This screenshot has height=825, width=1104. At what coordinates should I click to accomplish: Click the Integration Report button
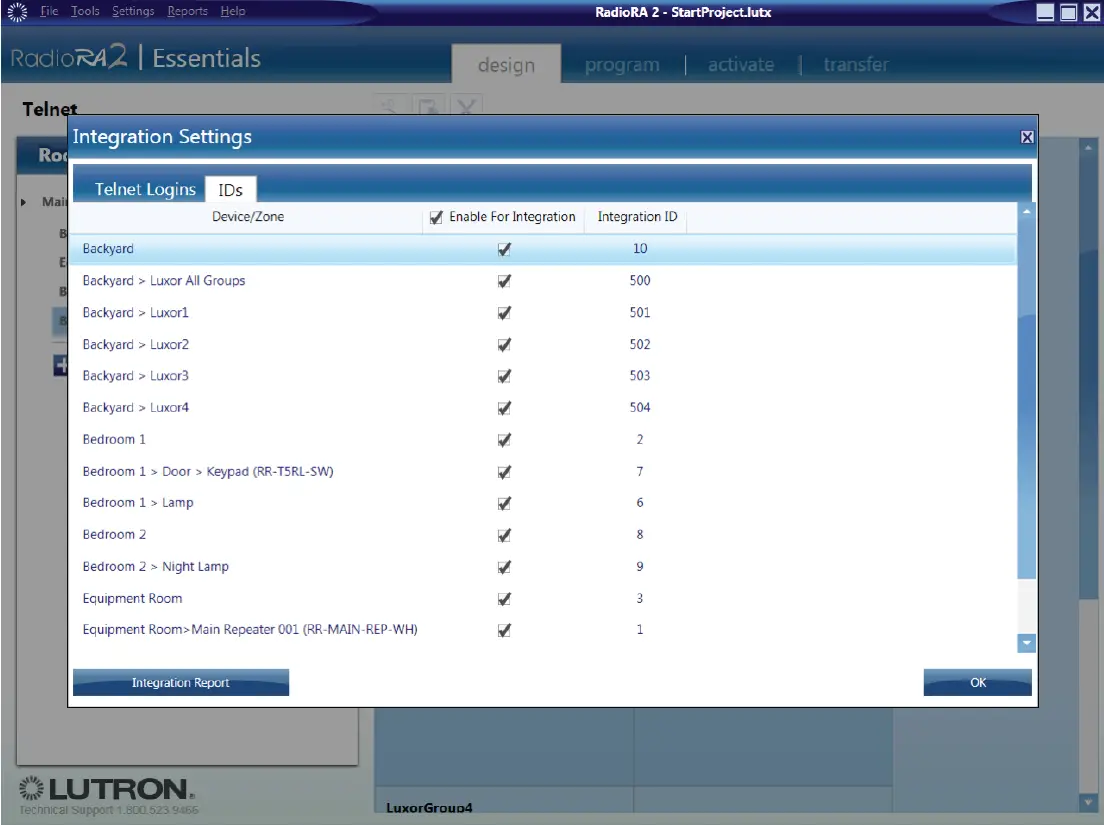pyautogui.click(x=180, y=682)
